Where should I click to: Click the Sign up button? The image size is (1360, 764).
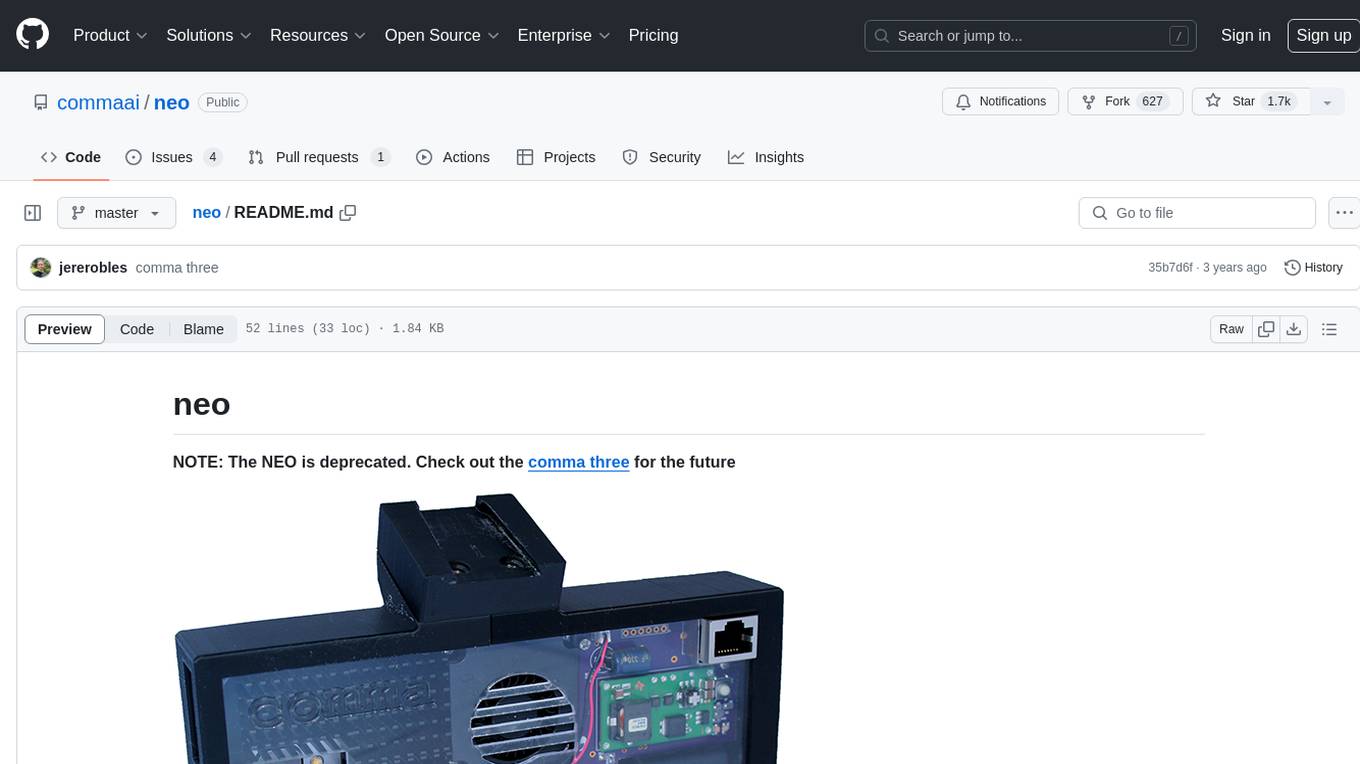tap(1323, 35)
